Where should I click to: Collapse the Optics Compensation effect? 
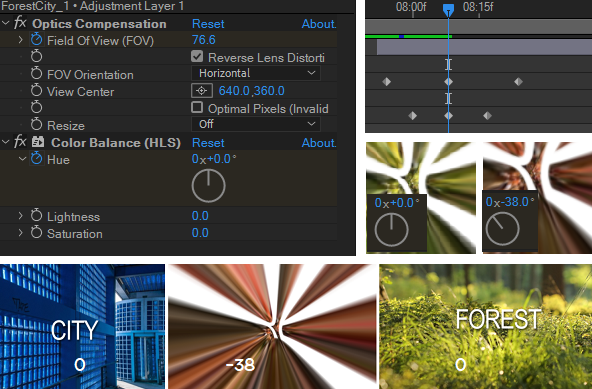click(6, 23)
